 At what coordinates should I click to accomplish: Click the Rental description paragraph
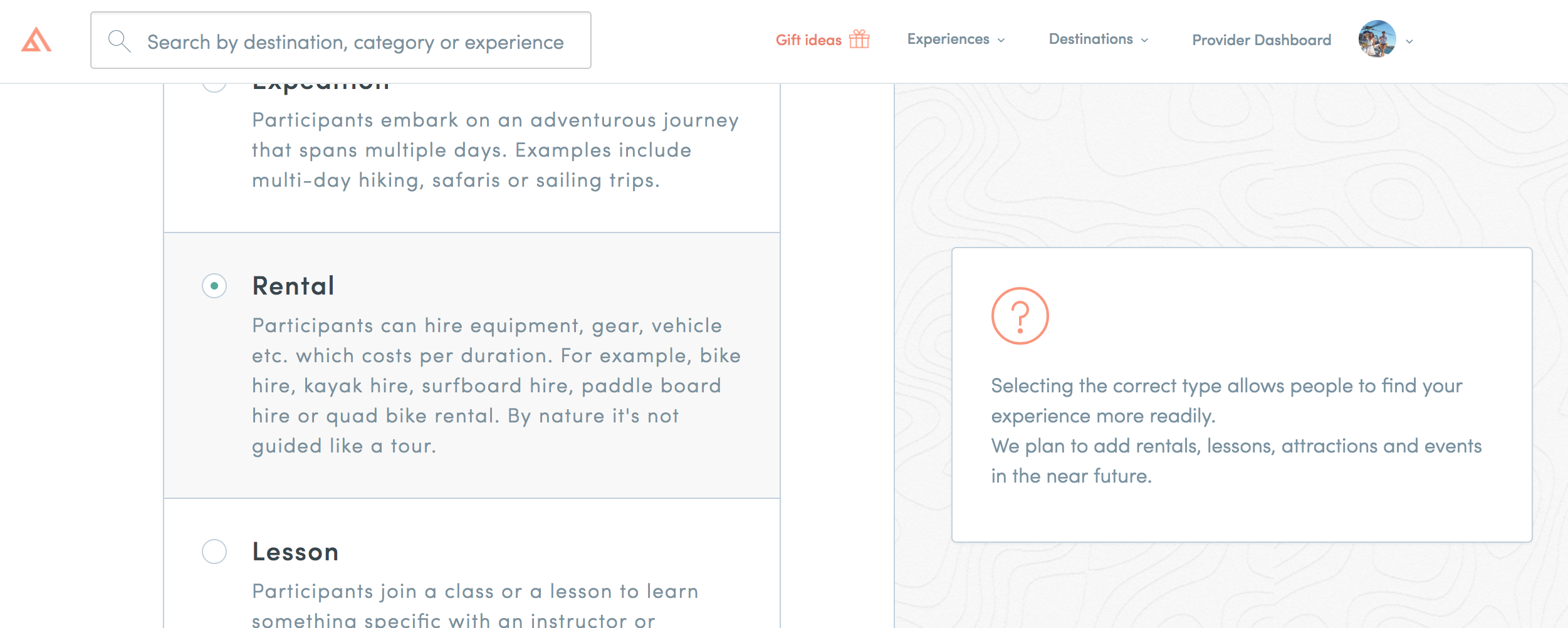(496, 385)
